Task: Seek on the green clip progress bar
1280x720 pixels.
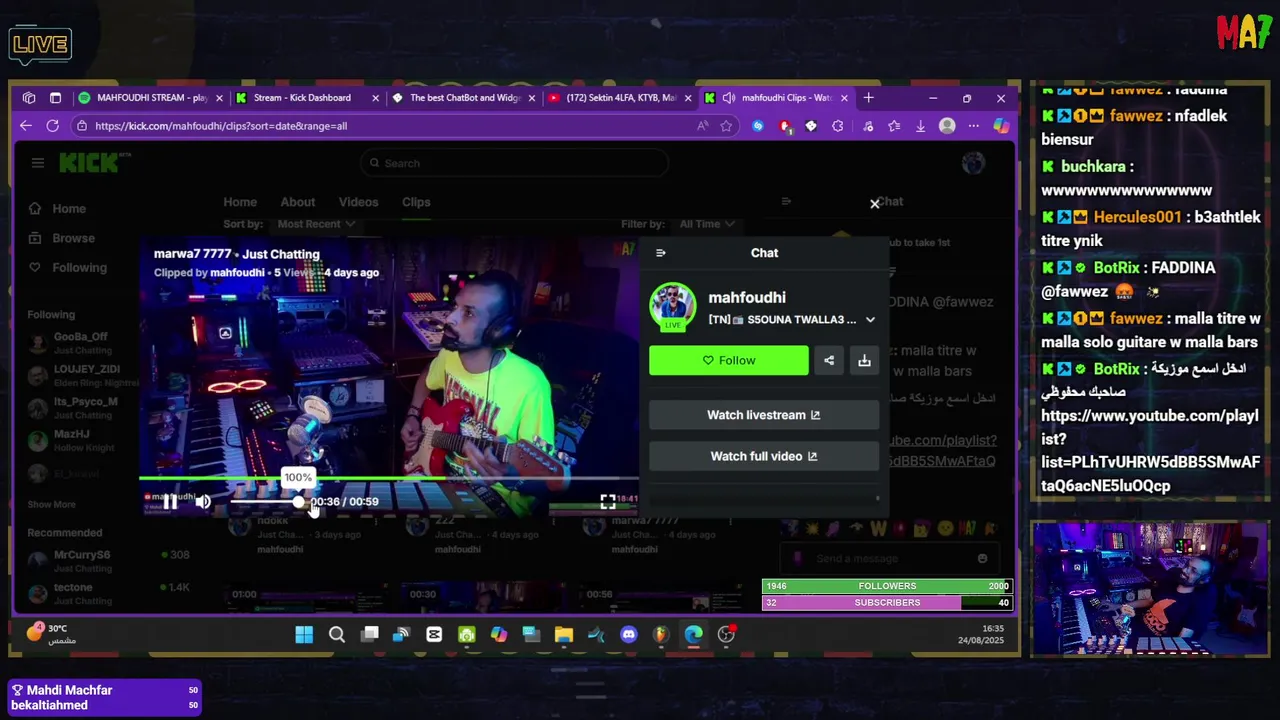Action: 388,480
